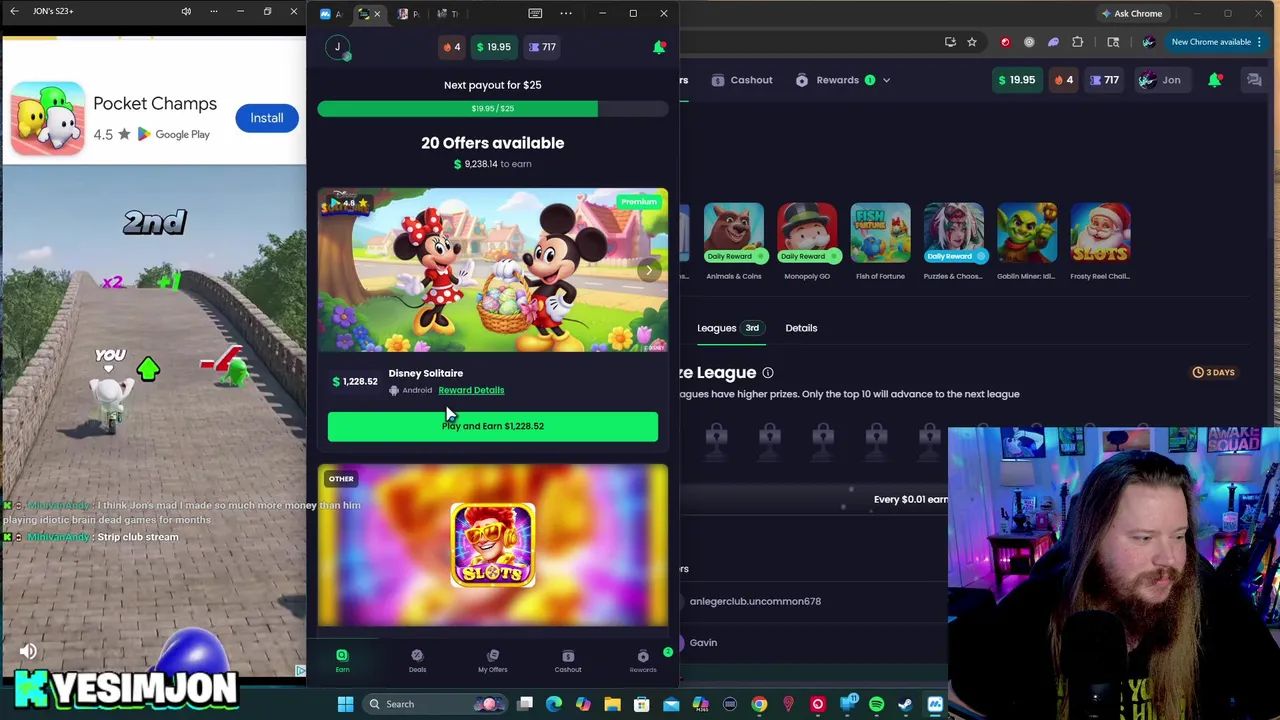Viewport: 1280px width, 720px height.
Task: Open Puzzles & Chaos game tile
Action: click(x=953, y=233)
